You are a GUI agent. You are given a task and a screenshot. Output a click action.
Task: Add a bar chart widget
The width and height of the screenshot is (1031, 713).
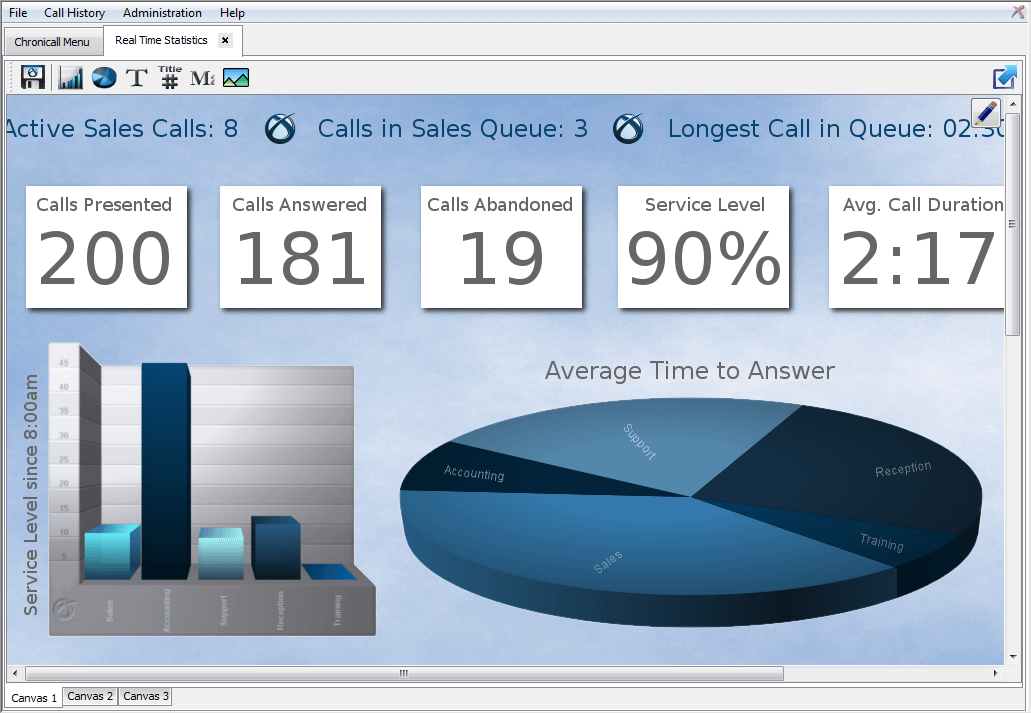coord(71,78)
